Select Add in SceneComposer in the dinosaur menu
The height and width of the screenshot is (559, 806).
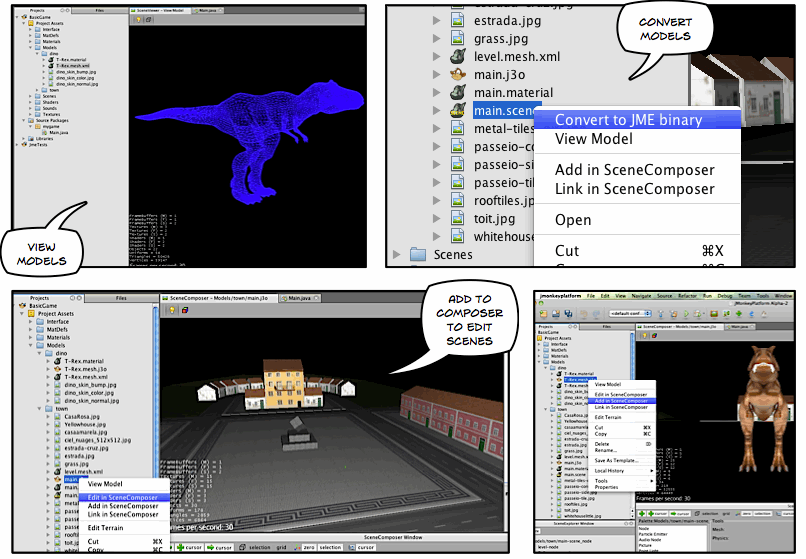coord(621,401)
